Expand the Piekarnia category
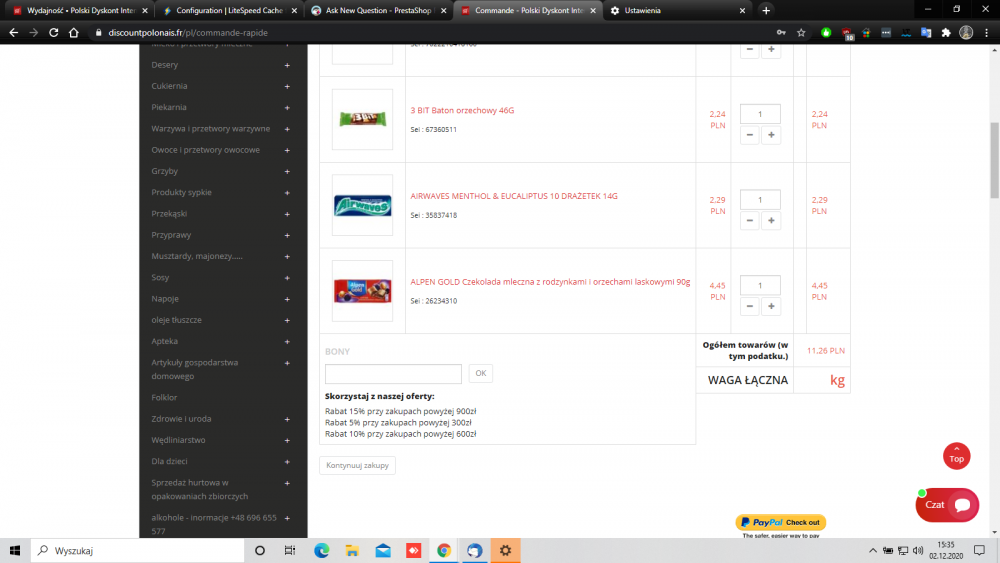1000x563 pixels. click(287, 108)
